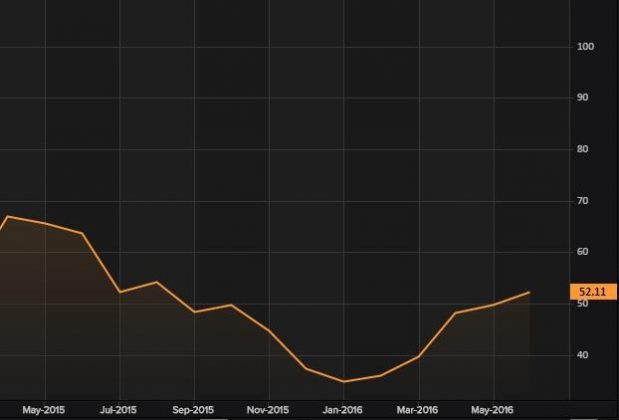Click the Nov-2015 axis label
Screen dimensions: 619x420
[268, 409]
